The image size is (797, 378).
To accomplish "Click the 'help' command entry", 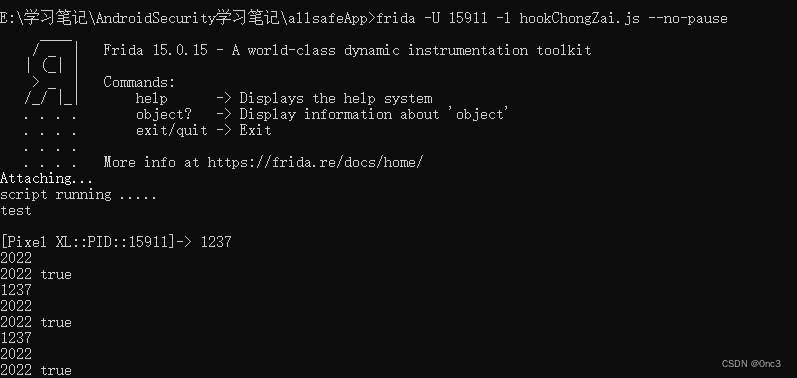I will (151, 98).
